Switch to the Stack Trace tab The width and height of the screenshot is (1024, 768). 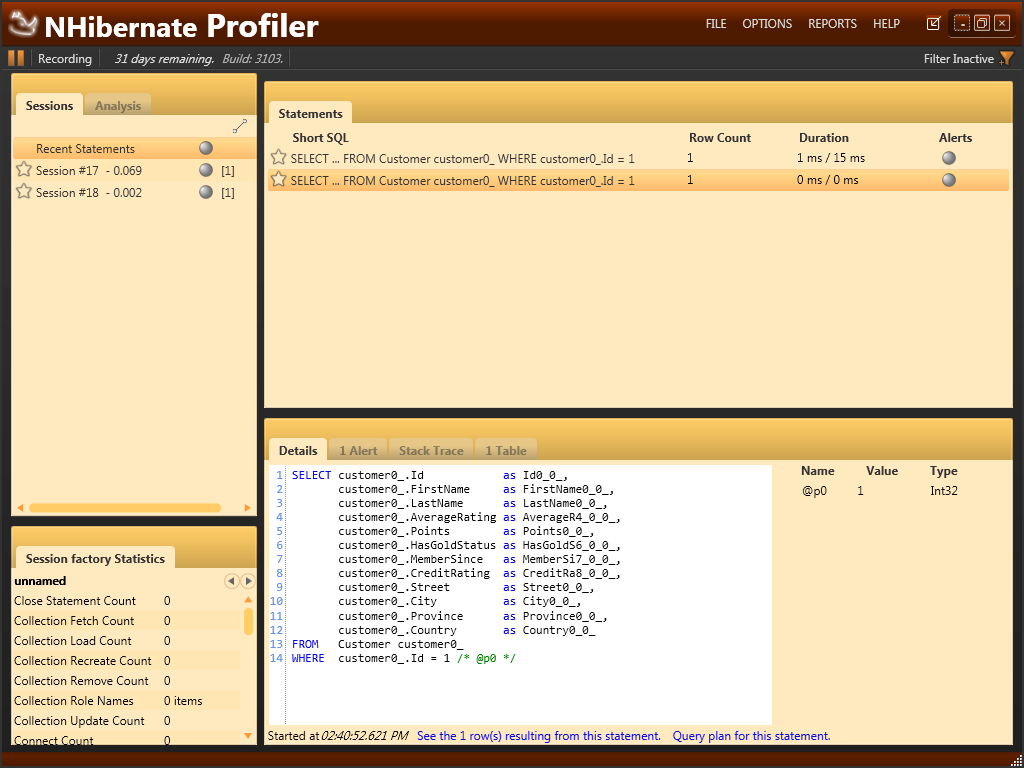coord(431,450)
